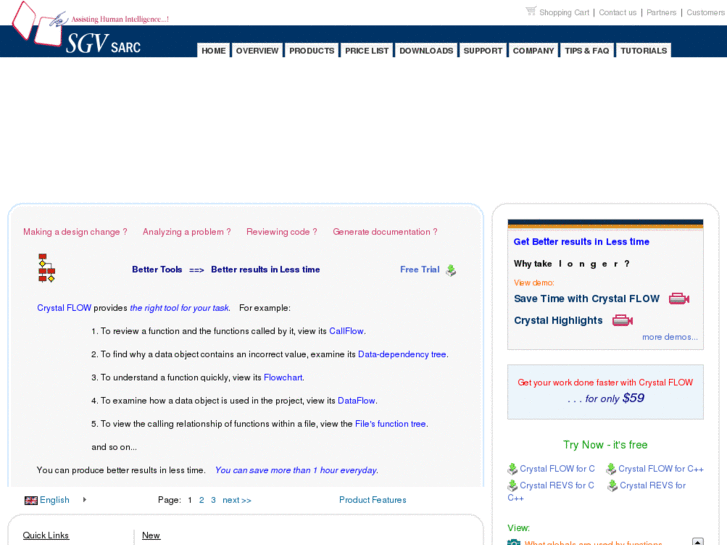The height and width of the screenshot is (545, 727).
Task: Click the shopping cart icon
Action: [x=531, y=11]
